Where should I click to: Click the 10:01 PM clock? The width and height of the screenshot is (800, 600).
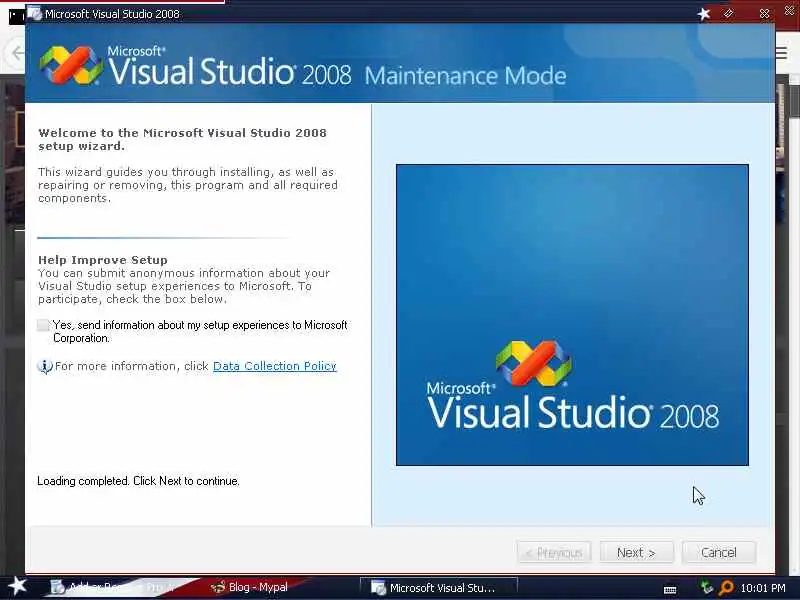(763, 588)
